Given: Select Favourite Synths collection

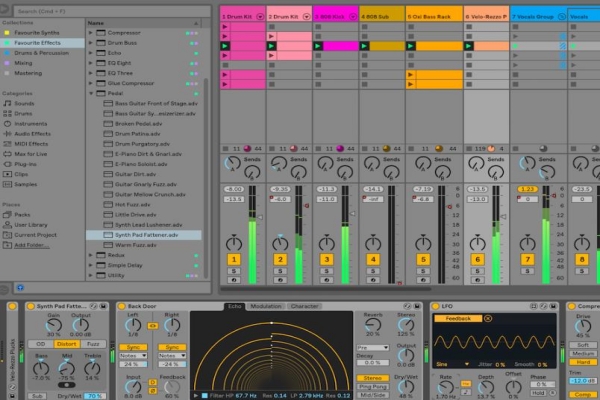Looking at the screenshot, I should click(x=37, y=33).
